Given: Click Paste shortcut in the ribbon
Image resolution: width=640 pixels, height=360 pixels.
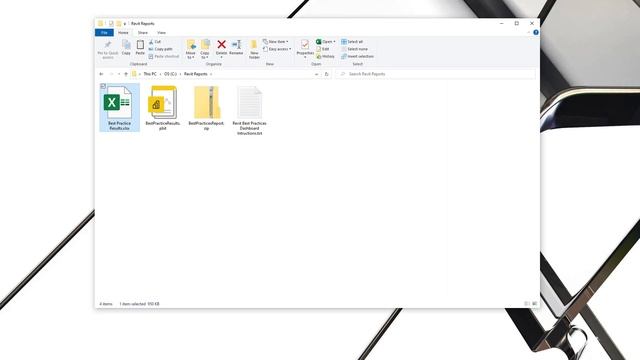Looking at the screenshot, I should [x=164, y=56].
